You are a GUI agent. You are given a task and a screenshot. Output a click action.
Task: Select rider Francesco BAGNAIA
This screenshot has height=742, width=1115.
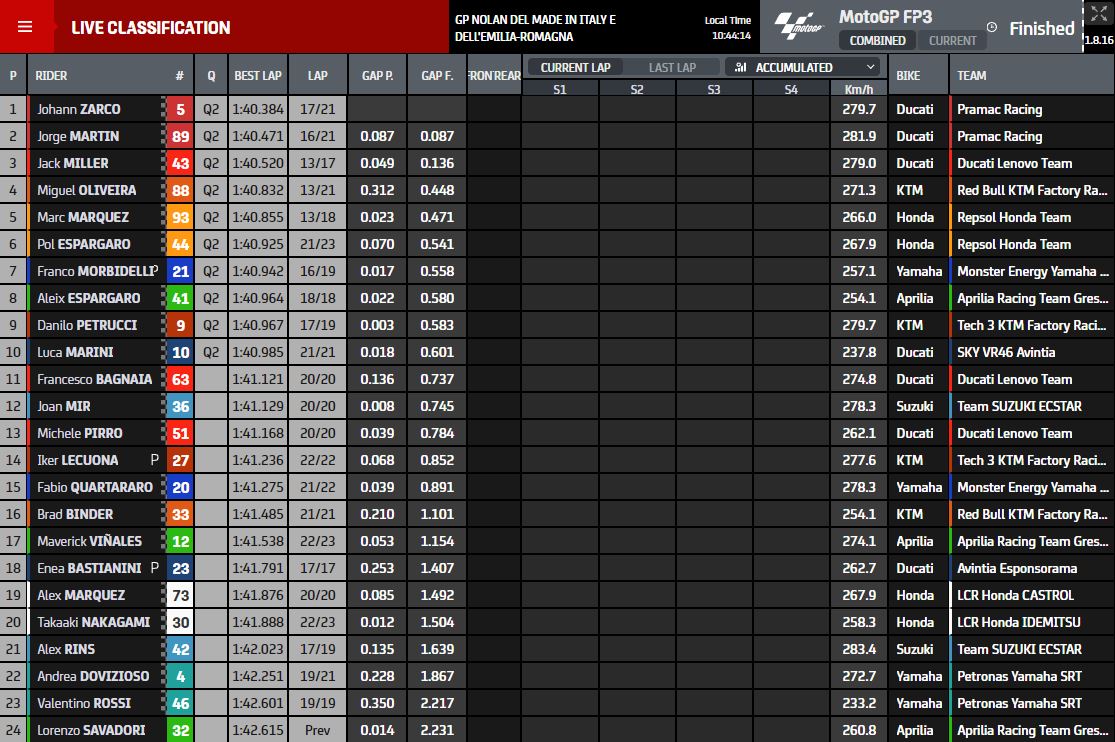(x=95, y=380)
